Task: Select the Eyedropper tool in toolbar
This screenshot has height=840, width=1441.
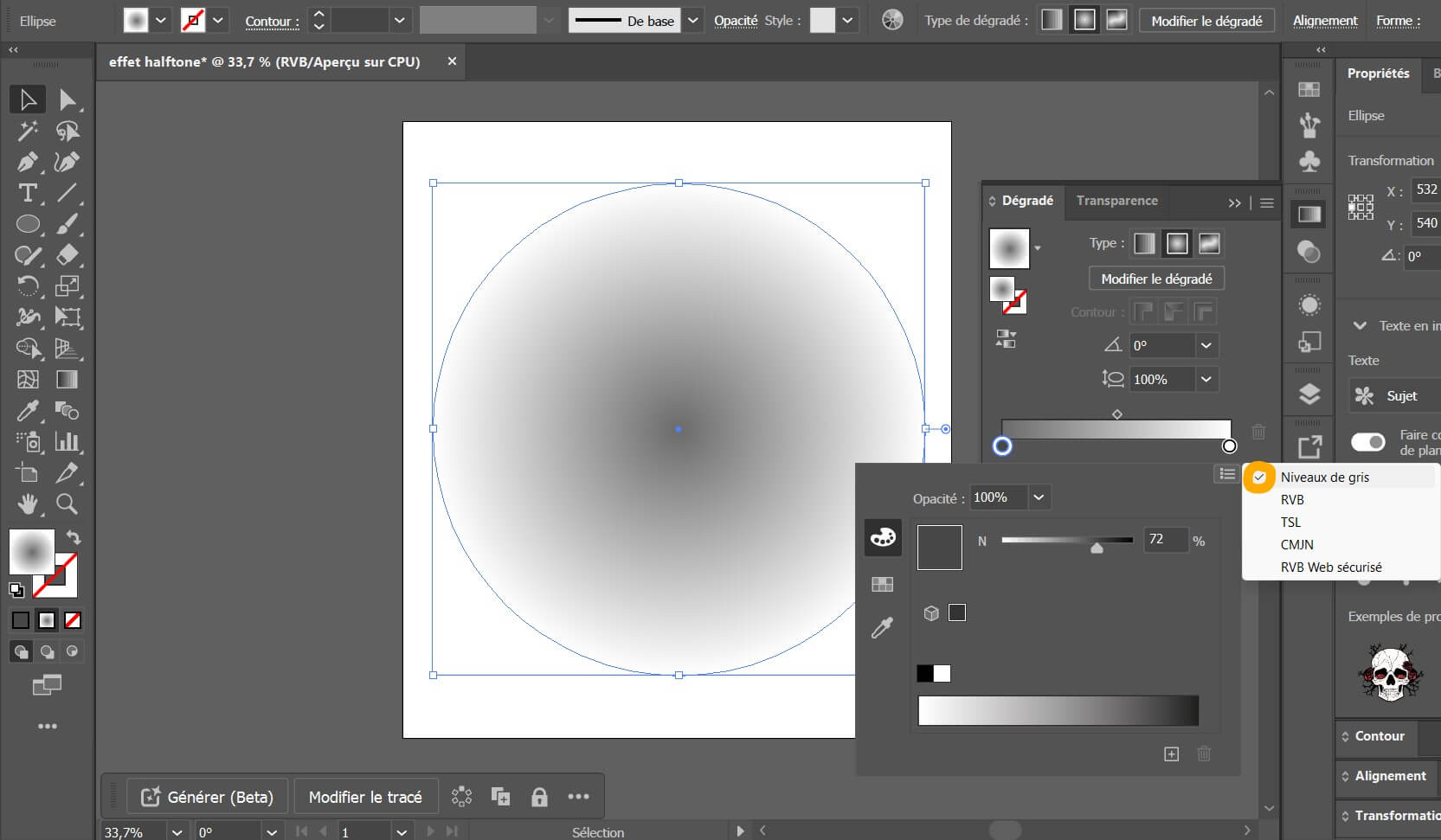Action: click(x=28, y=410)
